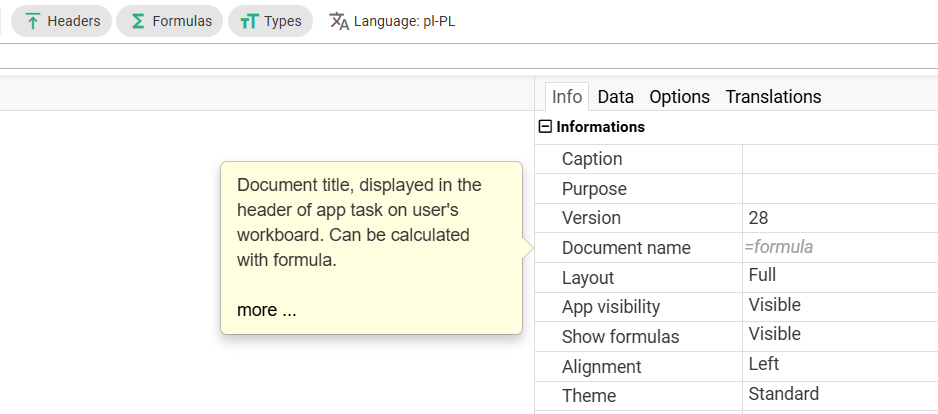The height and width of the screenshot is (414, 938).
Task: Click the Headers up-arrow icon
Action: click(x=34, y=22)
